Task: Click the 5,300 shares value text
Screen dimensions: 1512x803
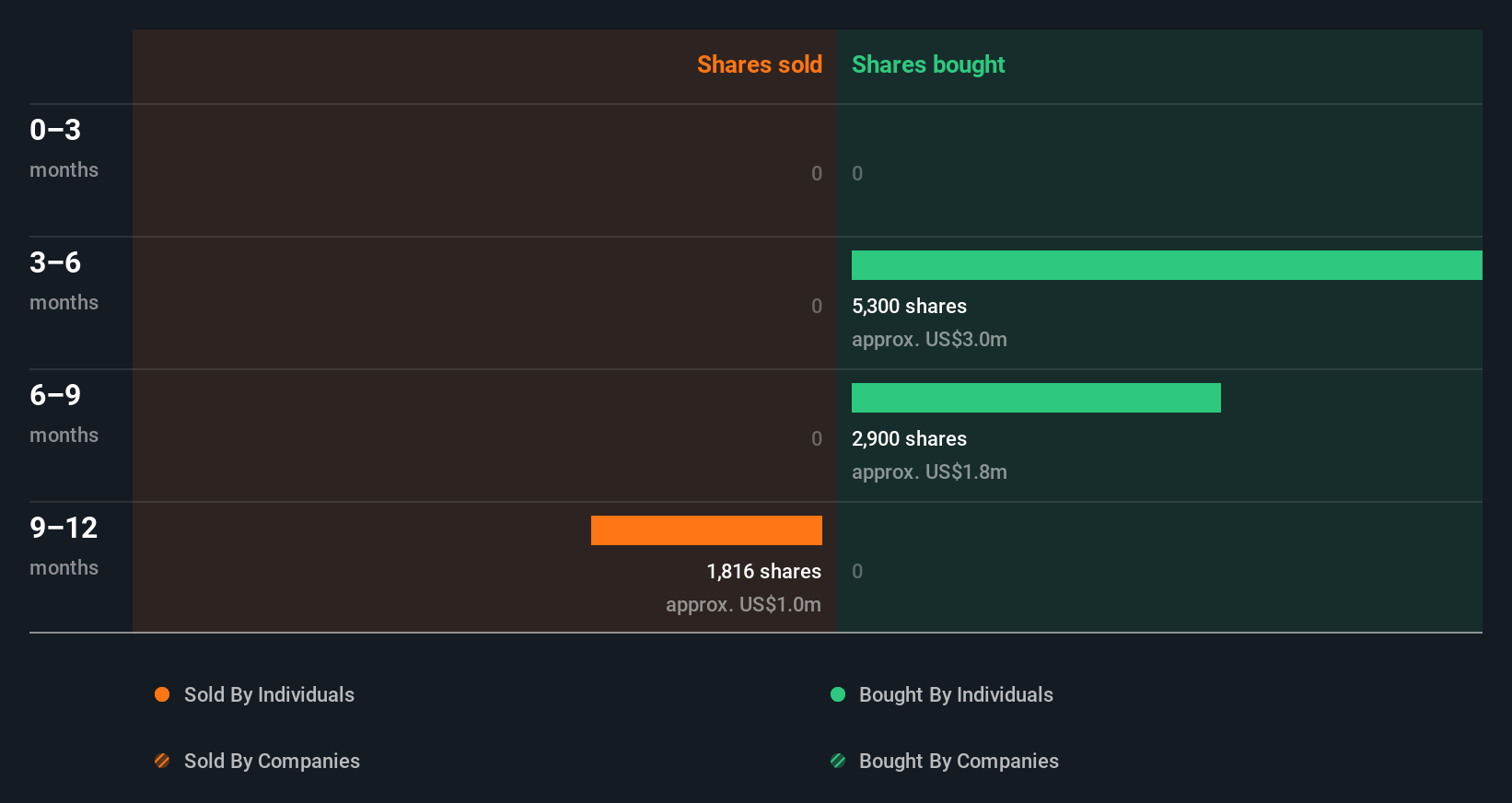Action: pos(909,306)
